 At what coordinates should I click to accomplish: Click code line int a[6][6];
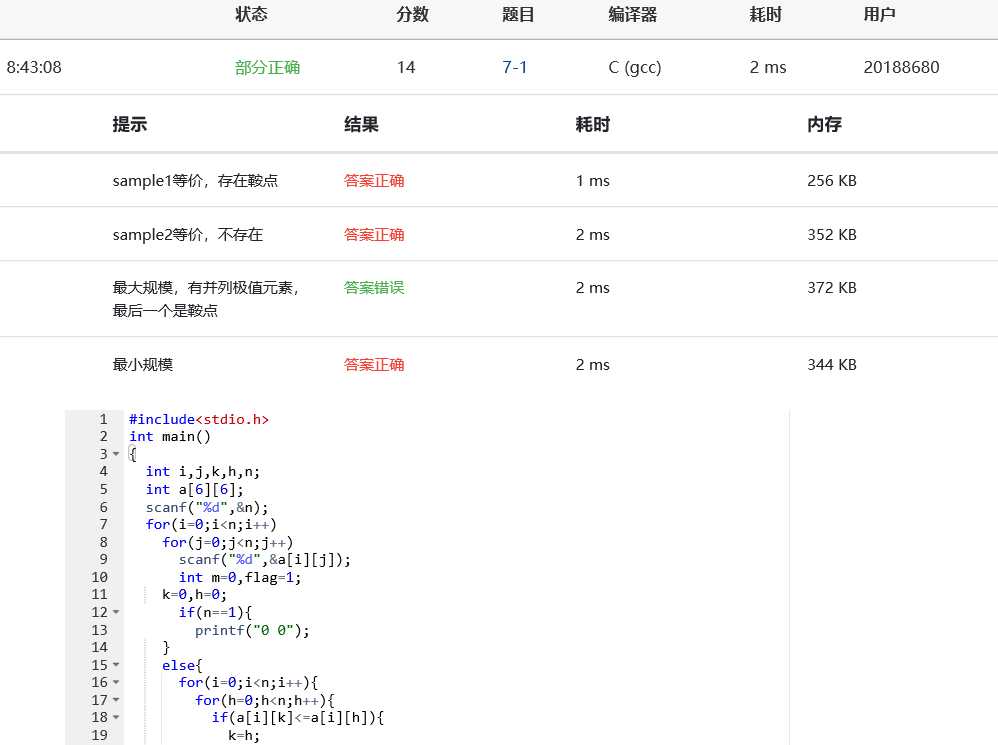pyautogui.click(x=195, y=489)
